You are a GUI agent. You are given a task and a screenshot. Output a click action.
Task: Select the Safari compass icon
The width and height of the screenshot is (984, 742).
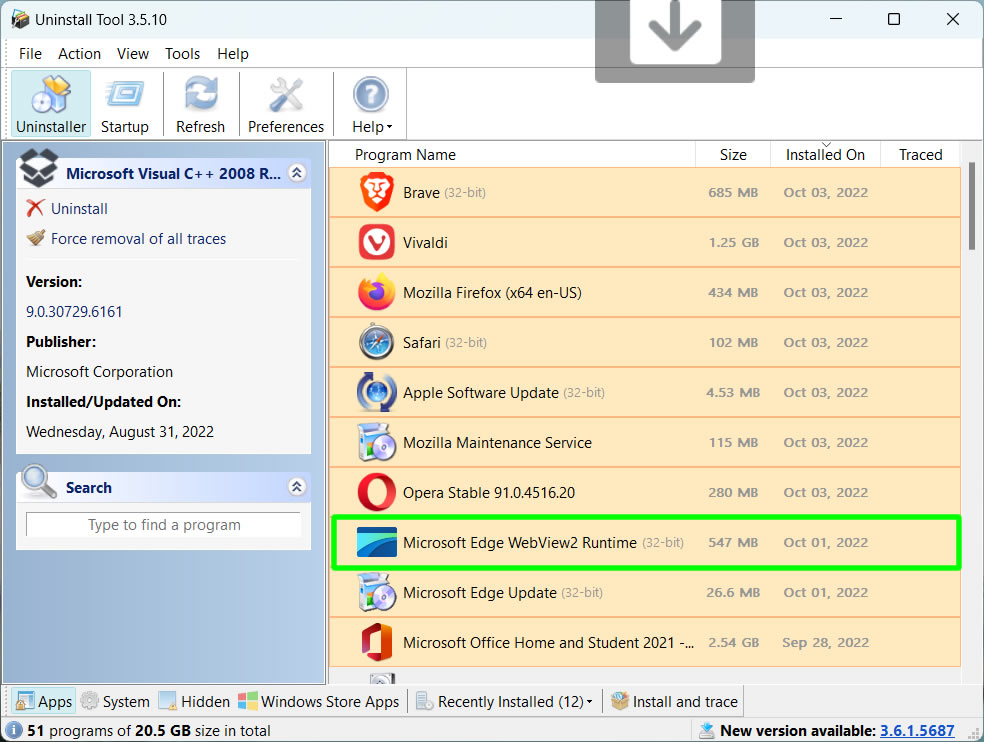377,342
